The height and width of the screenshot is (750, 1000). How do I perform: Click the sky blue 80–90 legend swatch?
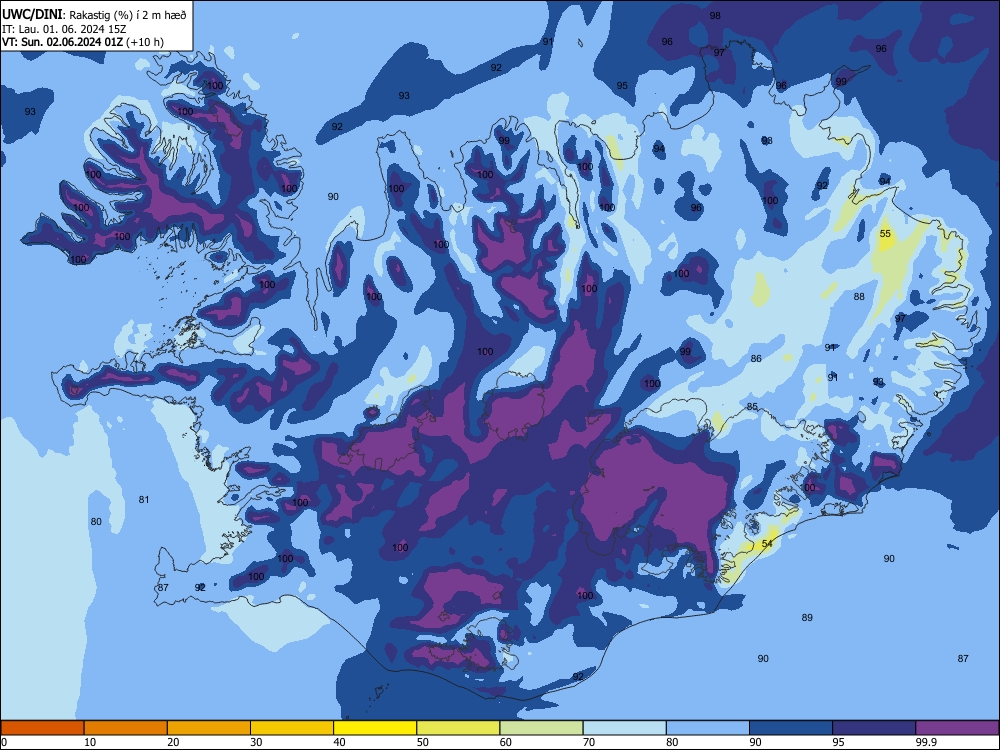tap(707, 728)
